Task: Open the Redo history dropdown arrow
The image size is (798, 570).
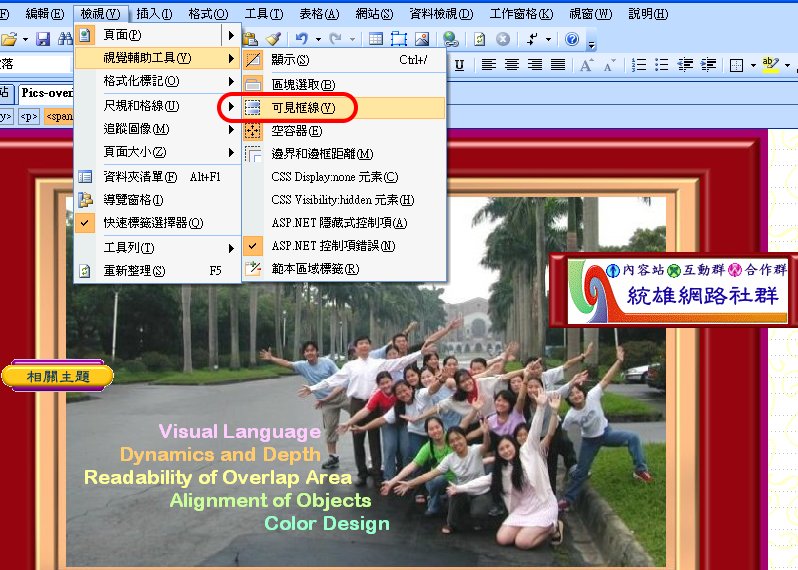Action: click(352, 39)
